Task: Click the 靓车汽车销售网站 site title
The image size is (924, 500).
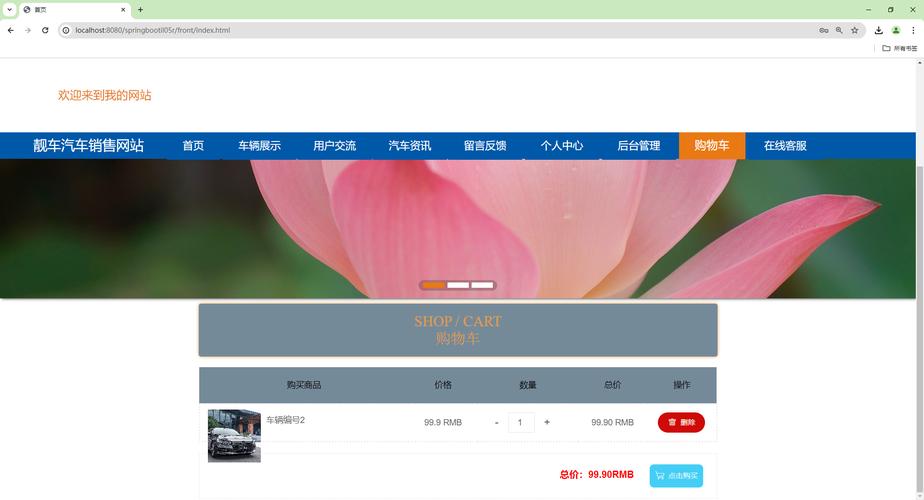Action: [x=88, y=146]
